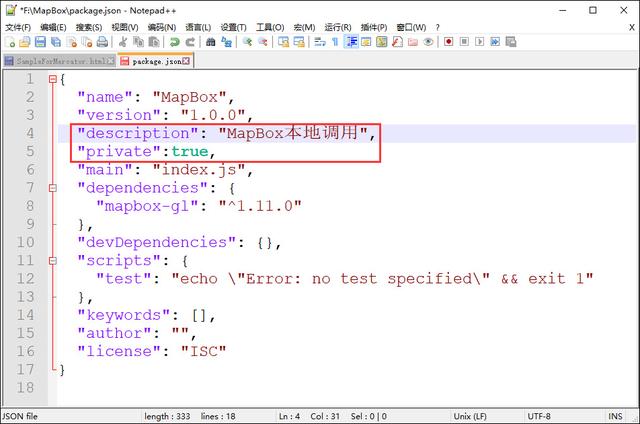Image resolution: width=640 pixels, height=424 pixels.
Task: Open Folder as Workspace toolbar icon
Action: coord(413,42)
